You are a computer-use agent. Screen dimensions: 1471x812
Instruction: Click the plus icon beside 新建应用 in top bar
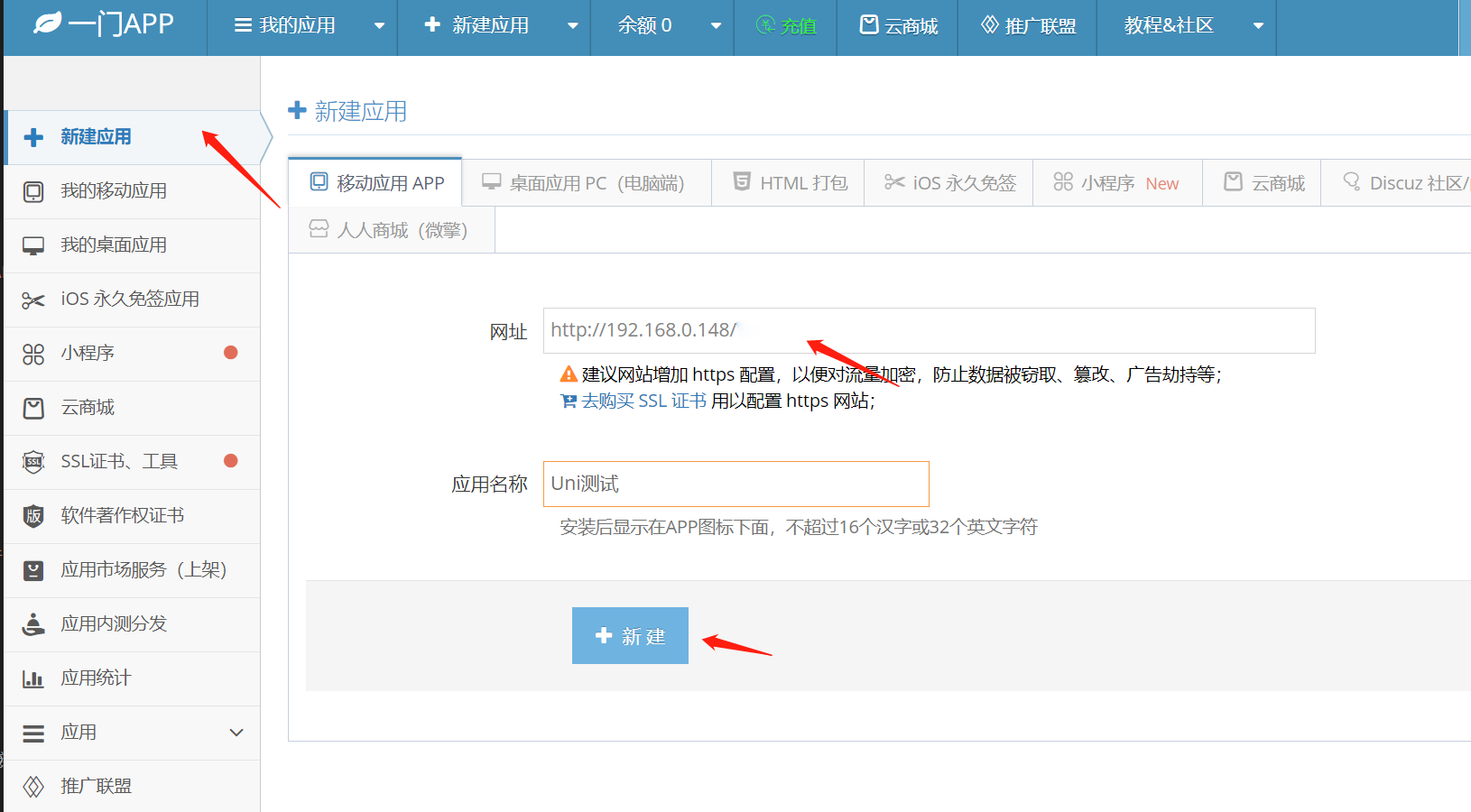click(x=432, y=24)
